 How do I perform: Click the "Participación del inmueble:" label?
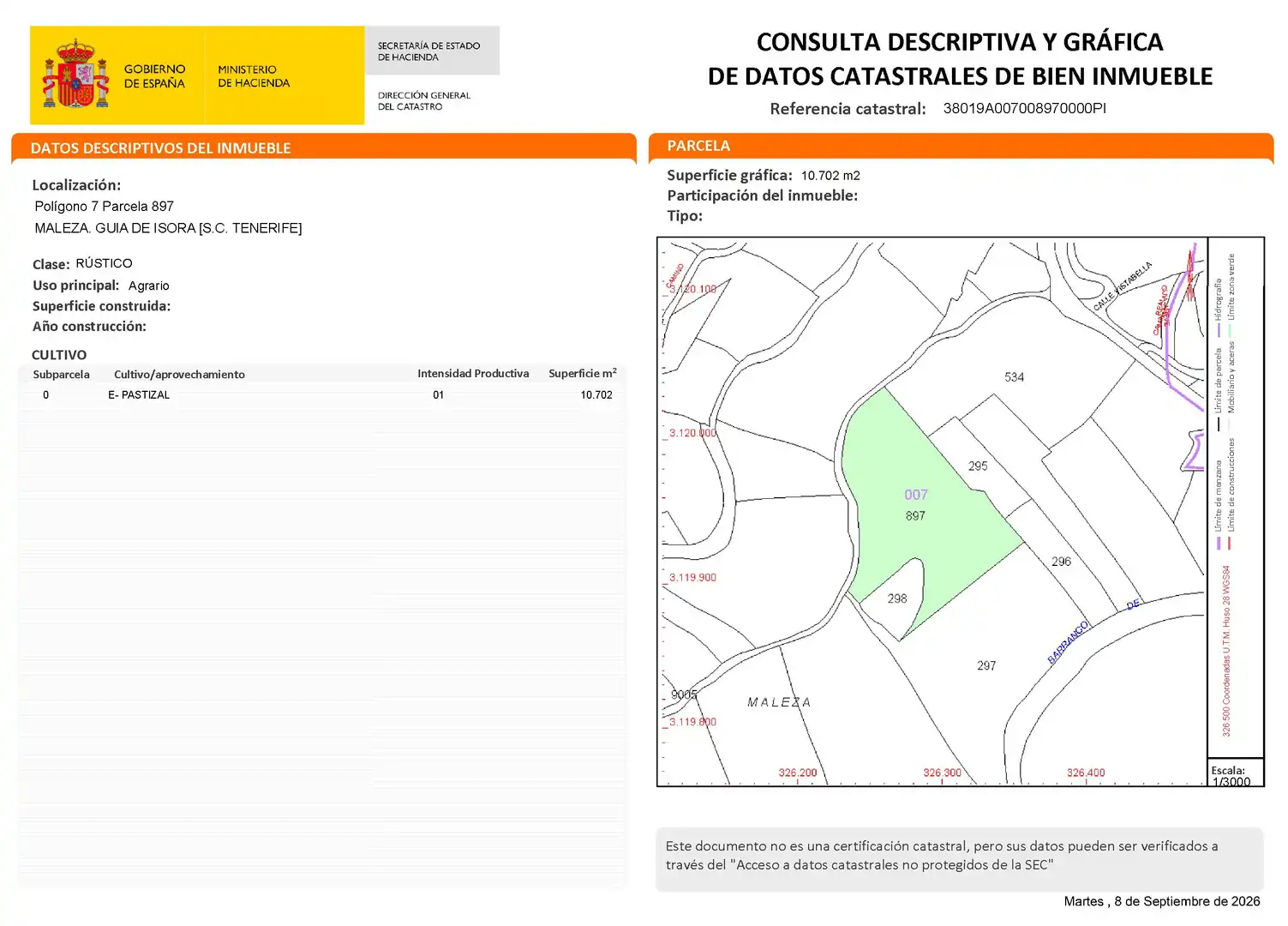click(x=763, y=195)
